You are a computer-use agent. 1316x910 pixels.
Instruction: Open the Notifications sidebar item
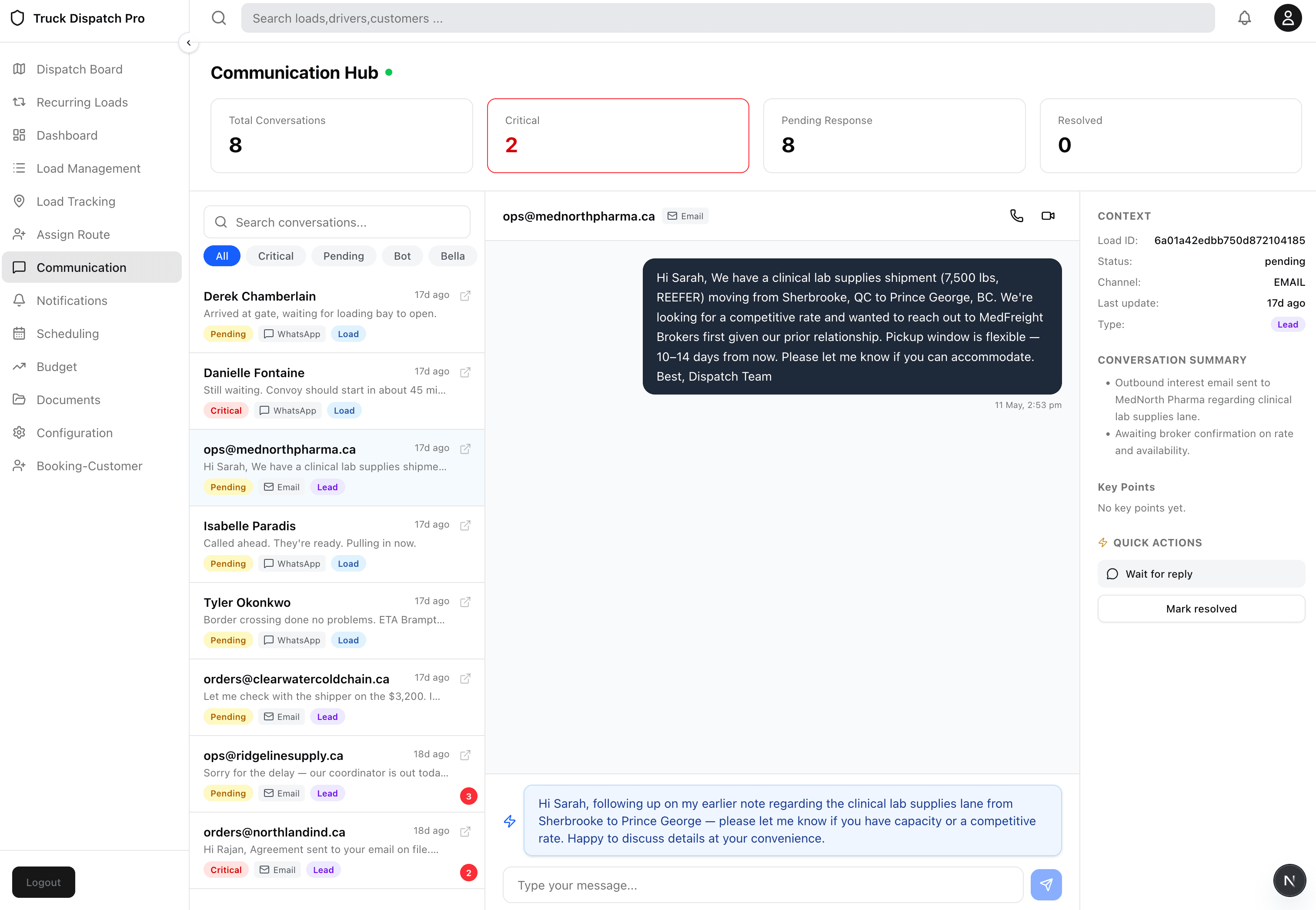91,301
